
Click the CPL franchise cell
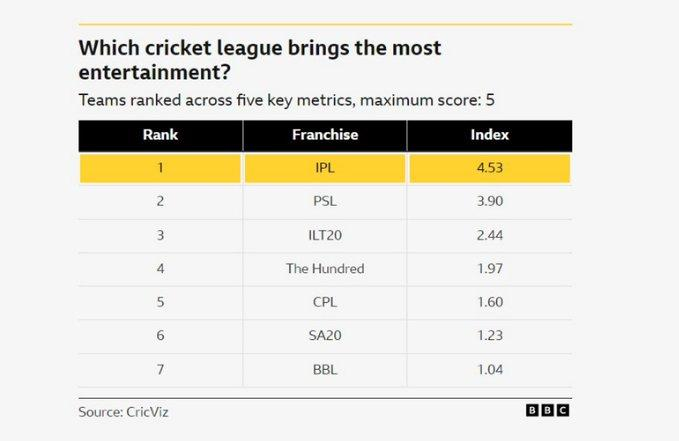324,303
